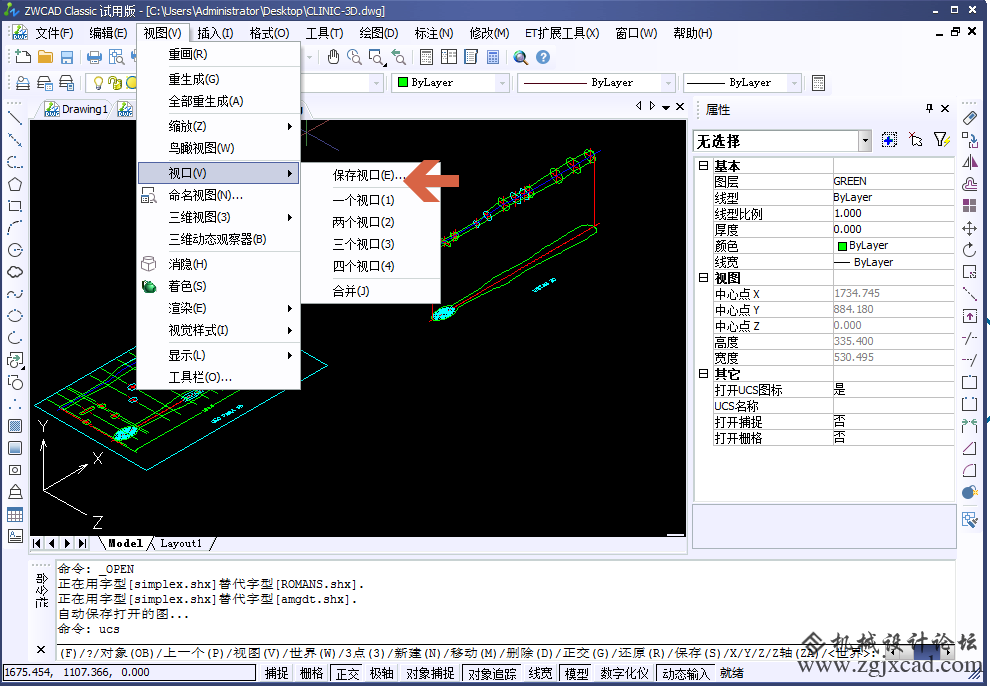Select the Explode bomb icon
The image size is (990, 686).
[970, 492]
